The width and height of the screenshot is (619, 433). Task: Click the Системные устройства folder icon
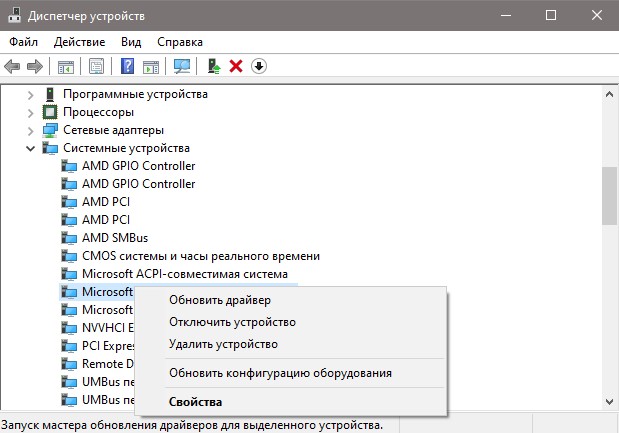(x=50, y=148)
